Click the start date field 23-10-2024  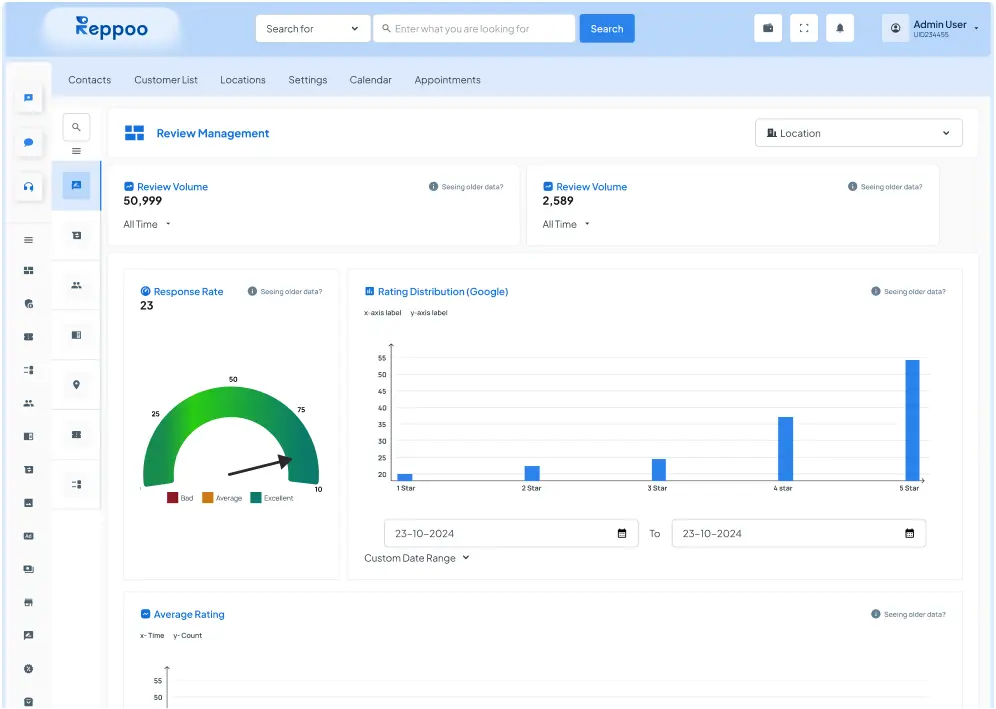(511, 534)
